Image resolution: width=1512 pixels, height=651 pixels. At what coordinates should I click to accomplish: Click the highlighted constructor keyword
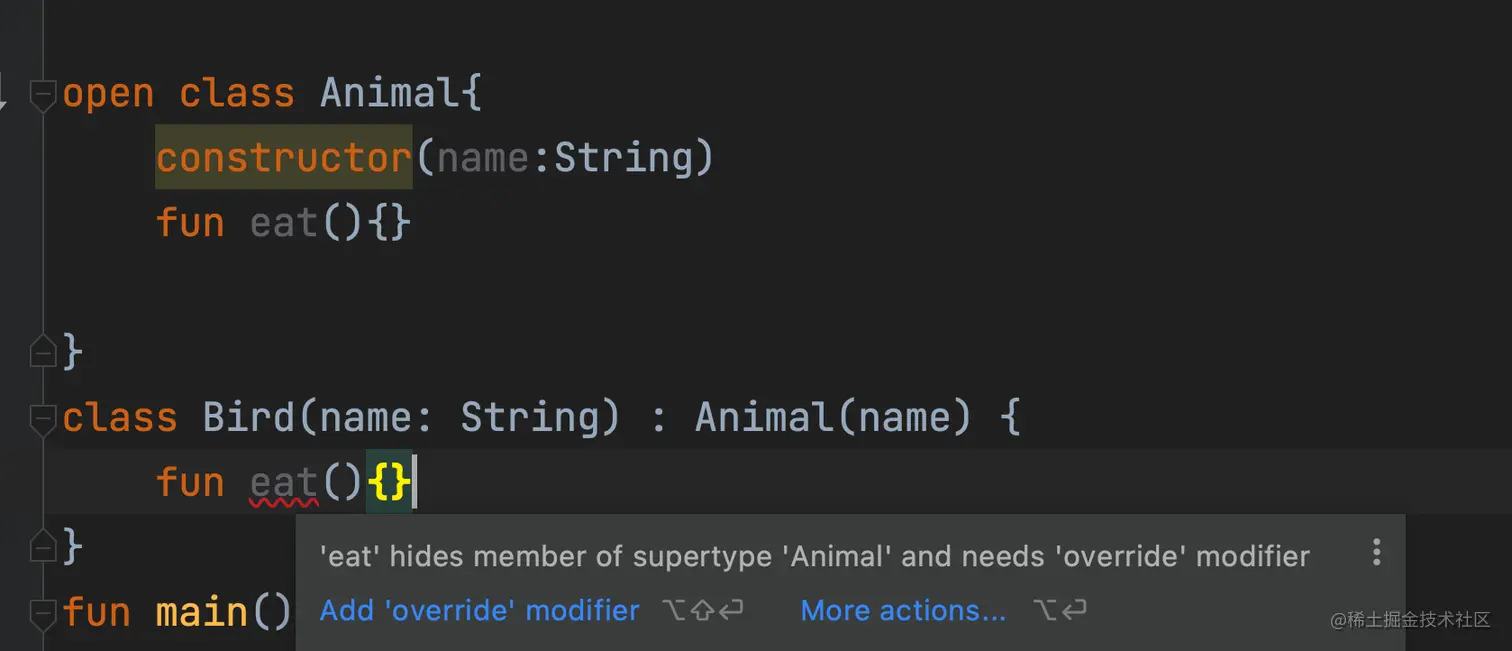(x=284, y=158)
